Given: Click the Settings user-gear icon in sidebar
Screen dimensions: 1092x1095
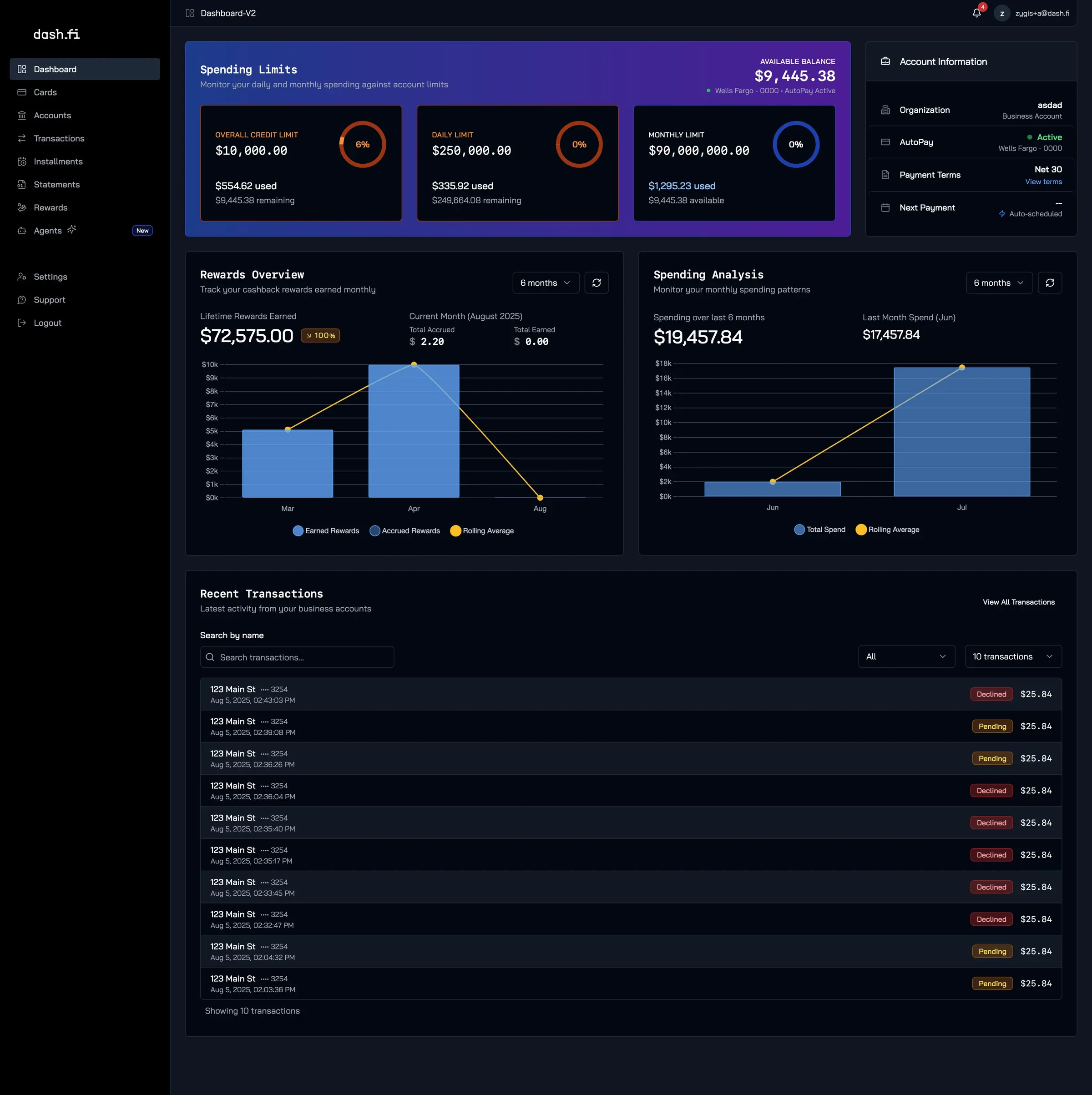Looking at the screenshot, I should [22, 277].
